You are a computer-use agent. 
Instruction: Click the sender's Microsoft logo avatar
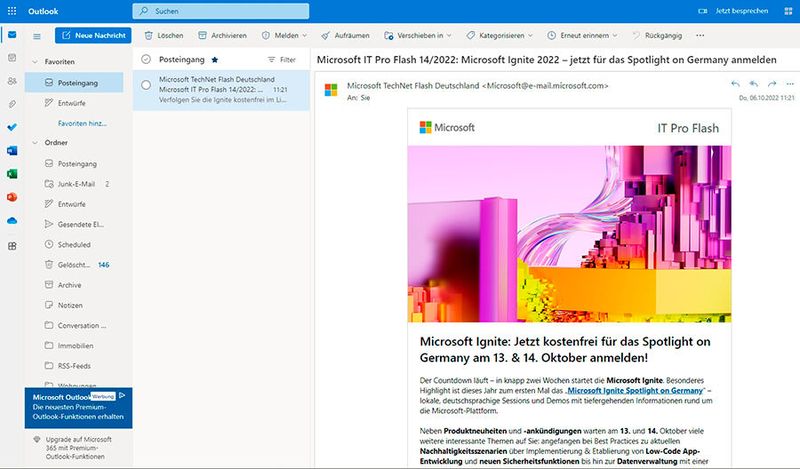331,90
